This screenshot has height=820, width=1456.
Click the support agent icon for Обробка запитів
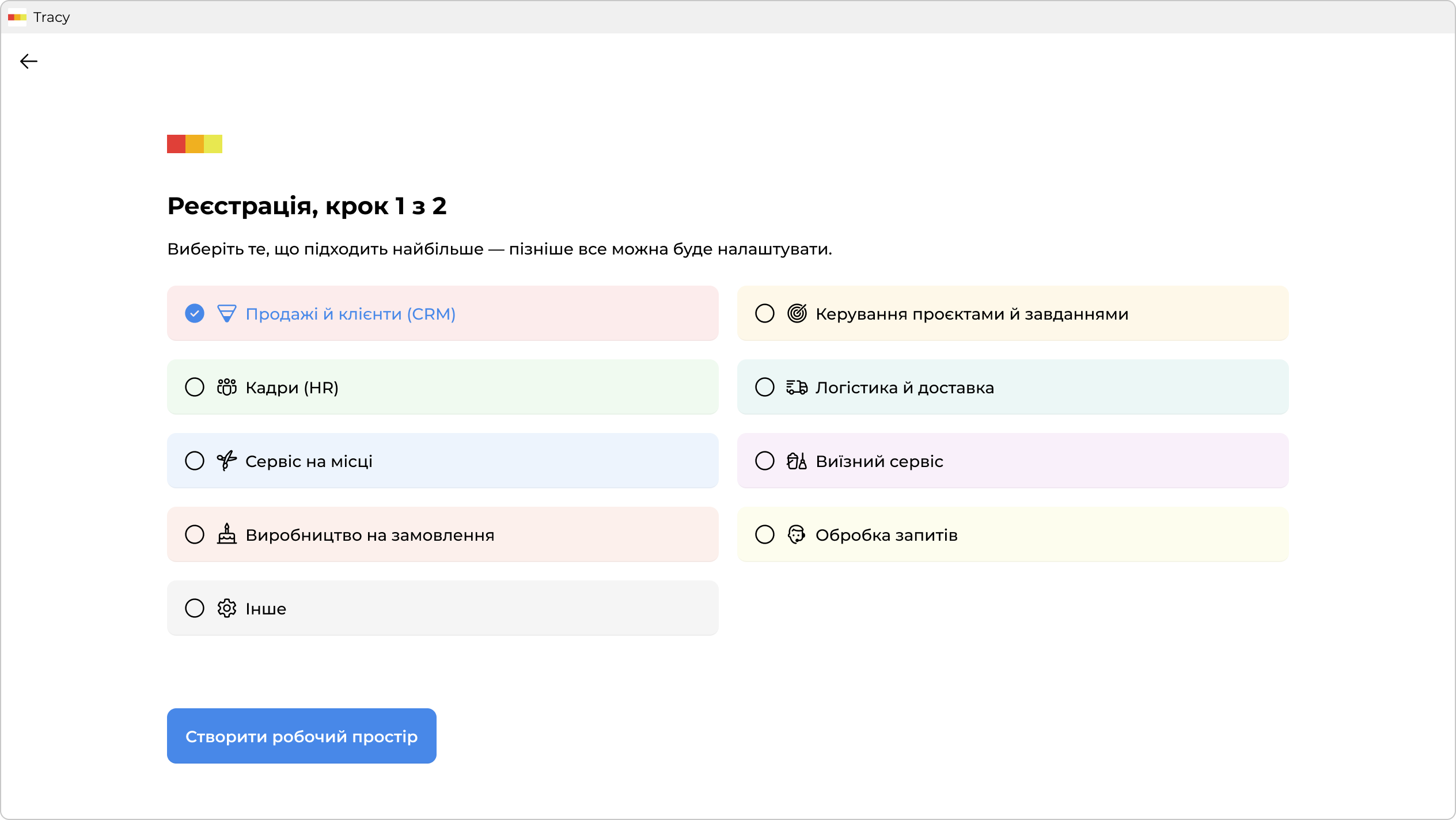[797, 535]
